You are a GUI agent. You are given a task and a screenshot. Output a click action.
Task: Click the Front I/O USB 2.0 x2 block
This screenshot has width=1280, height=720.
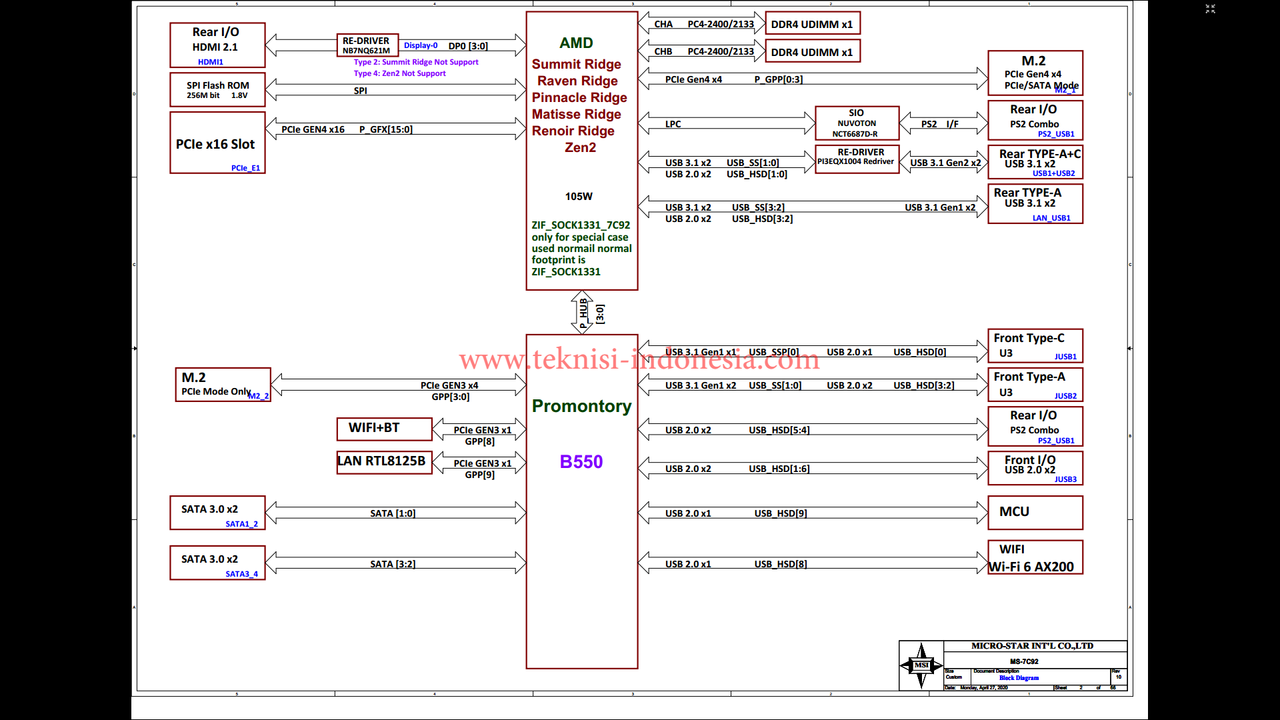tap(1035, 469)
